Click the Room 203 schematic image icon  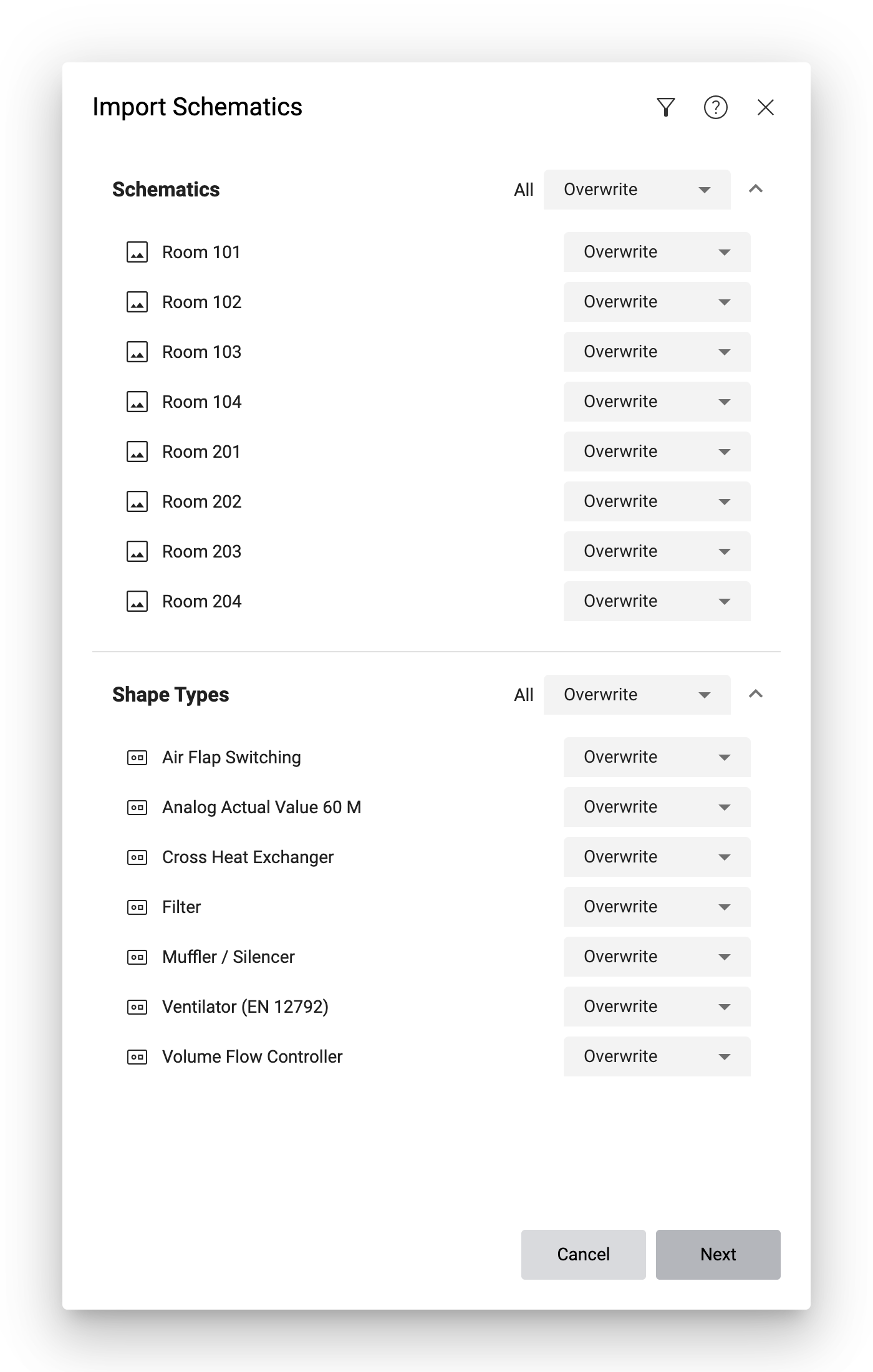[x=137, y=551]
